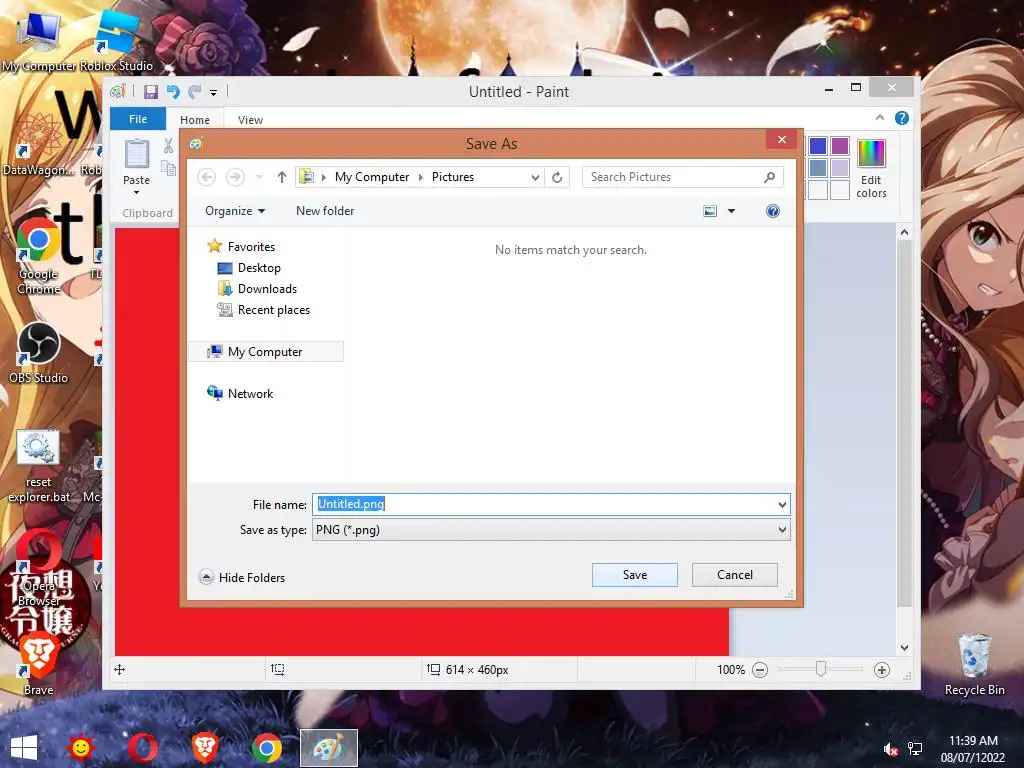
Task: Refresh the Pictures folder view
Action: 557,177
